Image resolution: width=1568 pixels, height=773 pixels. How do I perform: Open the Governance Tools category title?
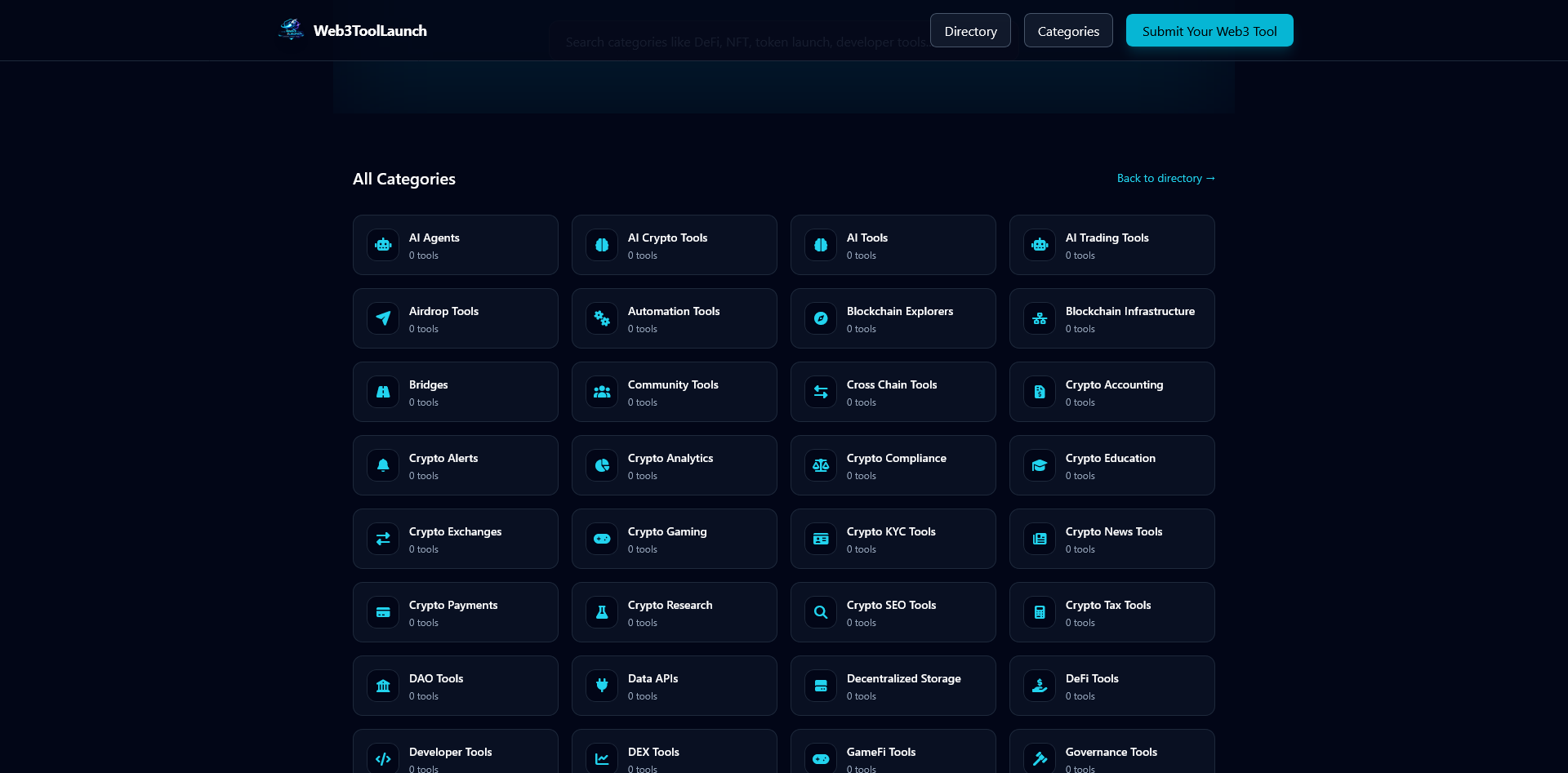[1111, 752]
